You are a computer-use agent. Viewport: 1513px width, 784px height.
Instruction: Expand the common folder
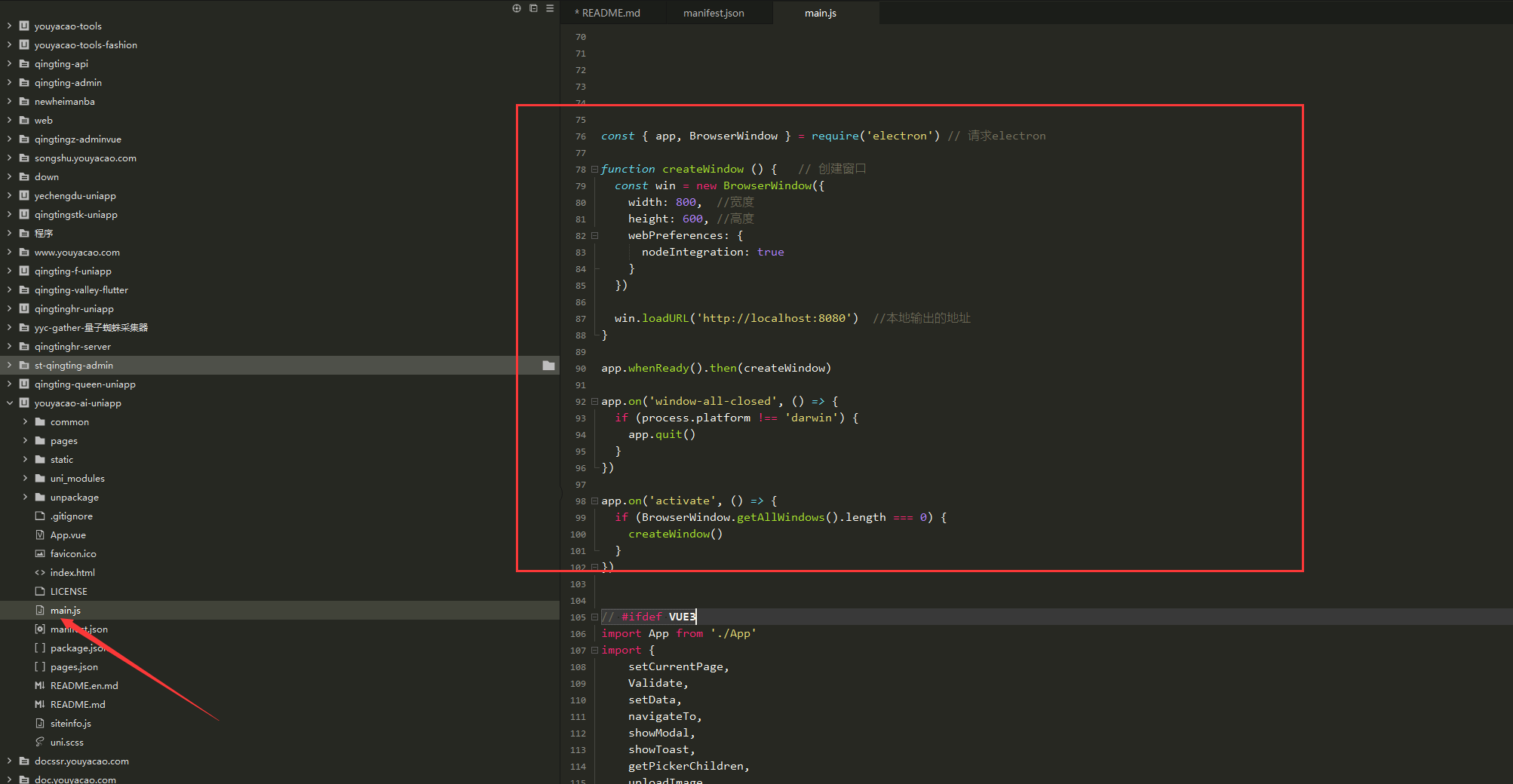25,421
